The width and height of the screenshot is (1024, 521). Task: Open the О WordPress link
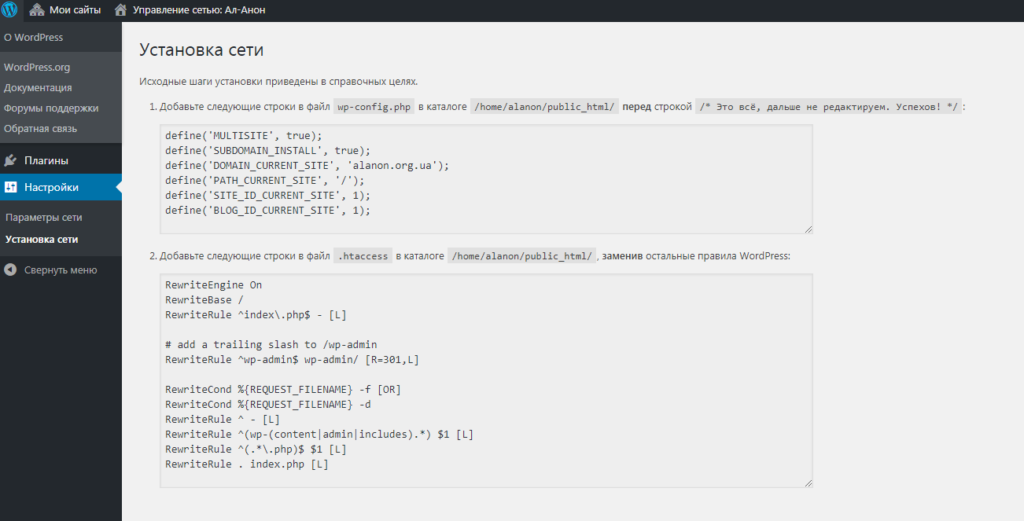pyautogui.click(x=33, y=37)
